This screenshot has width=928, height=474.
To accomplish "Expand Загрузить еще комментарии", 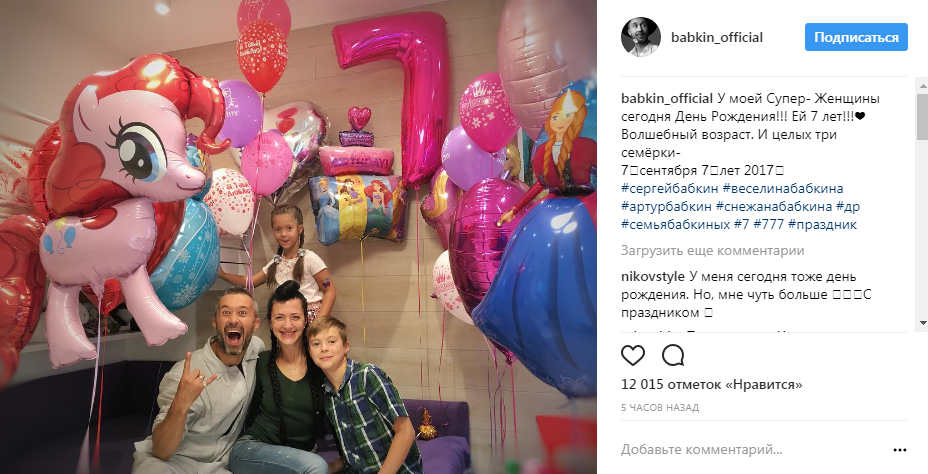I will (713, 250).
